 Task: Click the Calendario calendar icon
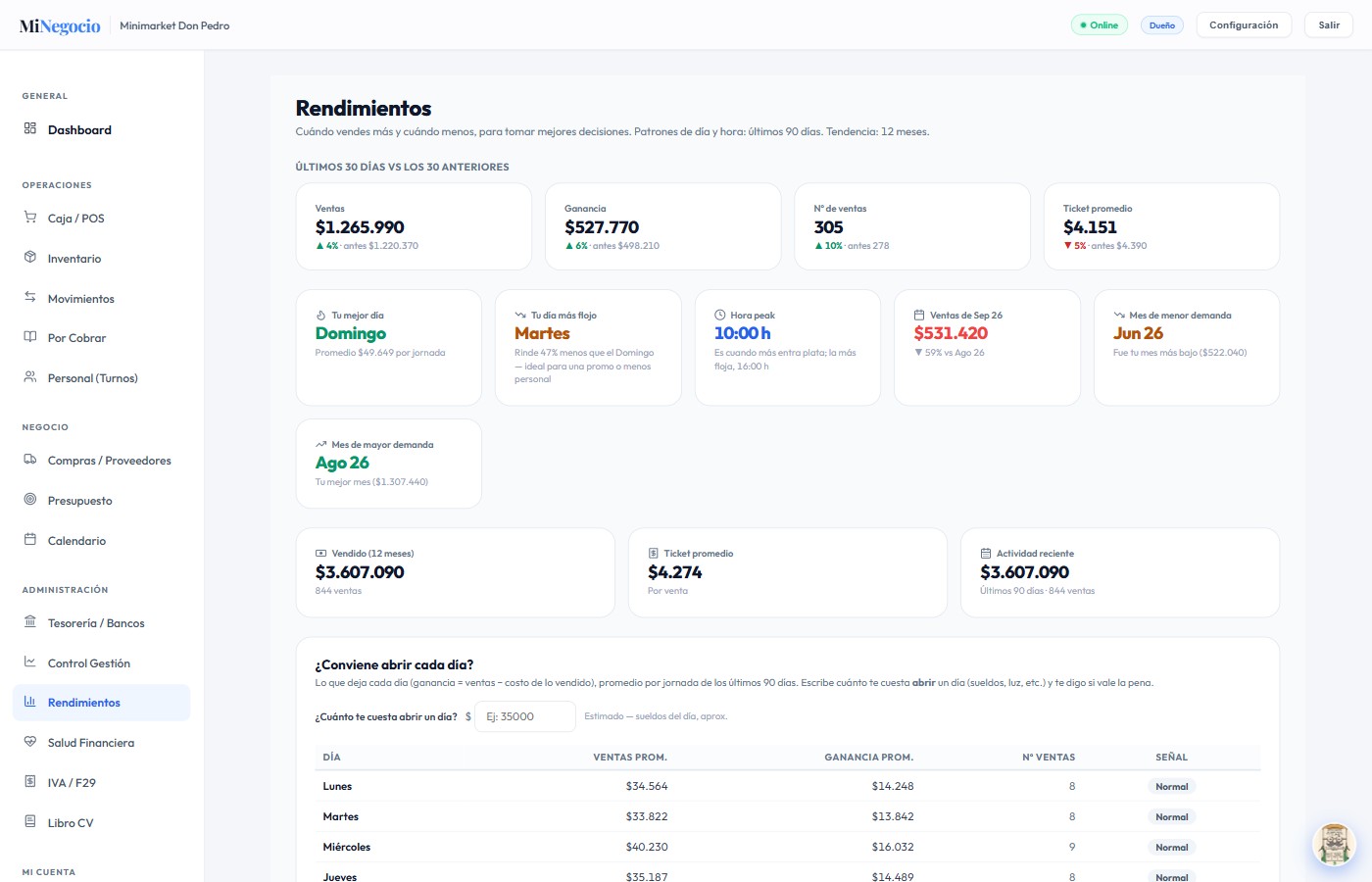point(30,539)
